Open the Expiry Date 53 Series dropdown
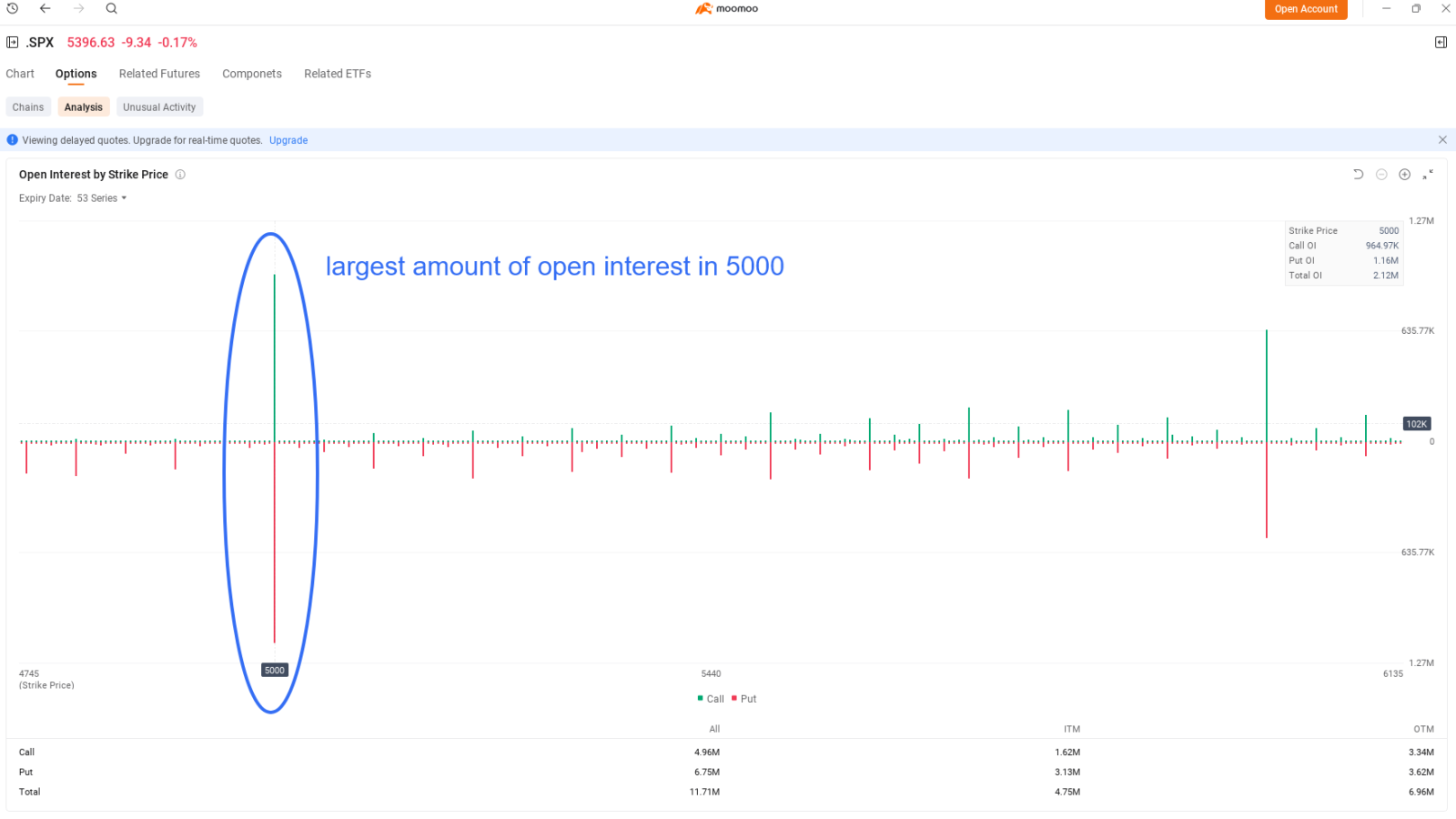Image resolution: width=1456 pixels, height=819 pixels. click(x=102, y=198)
